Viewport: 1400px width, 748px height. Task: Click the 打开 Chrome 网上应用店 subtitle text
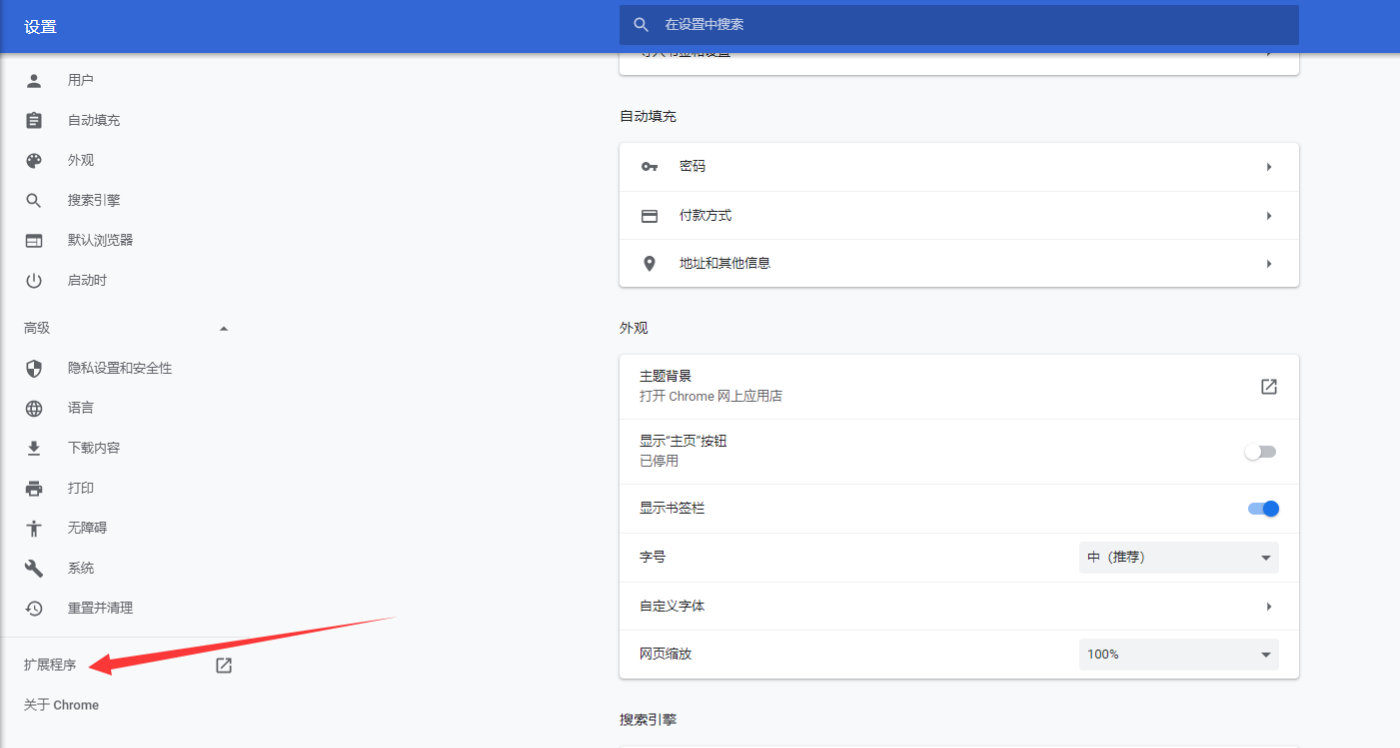pyautogui.click(x=711, y=396)
